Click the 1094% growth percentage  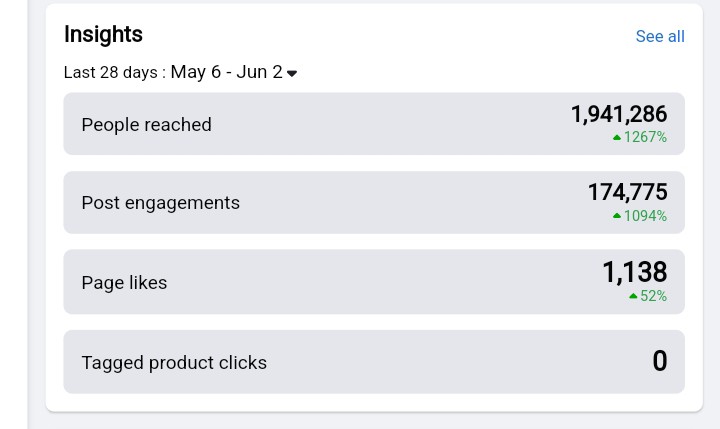pyautogui.click(x=645, y=216)
